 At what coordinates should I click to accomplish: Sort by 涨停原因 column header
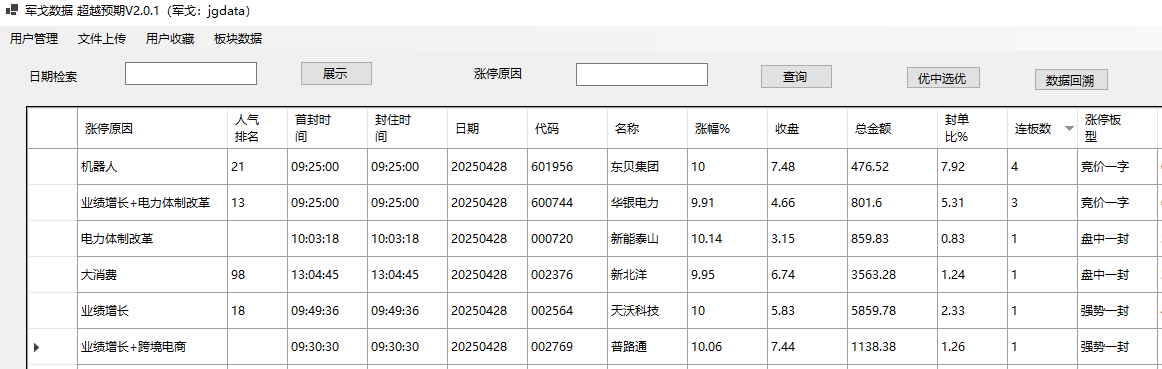coord(153,128)
